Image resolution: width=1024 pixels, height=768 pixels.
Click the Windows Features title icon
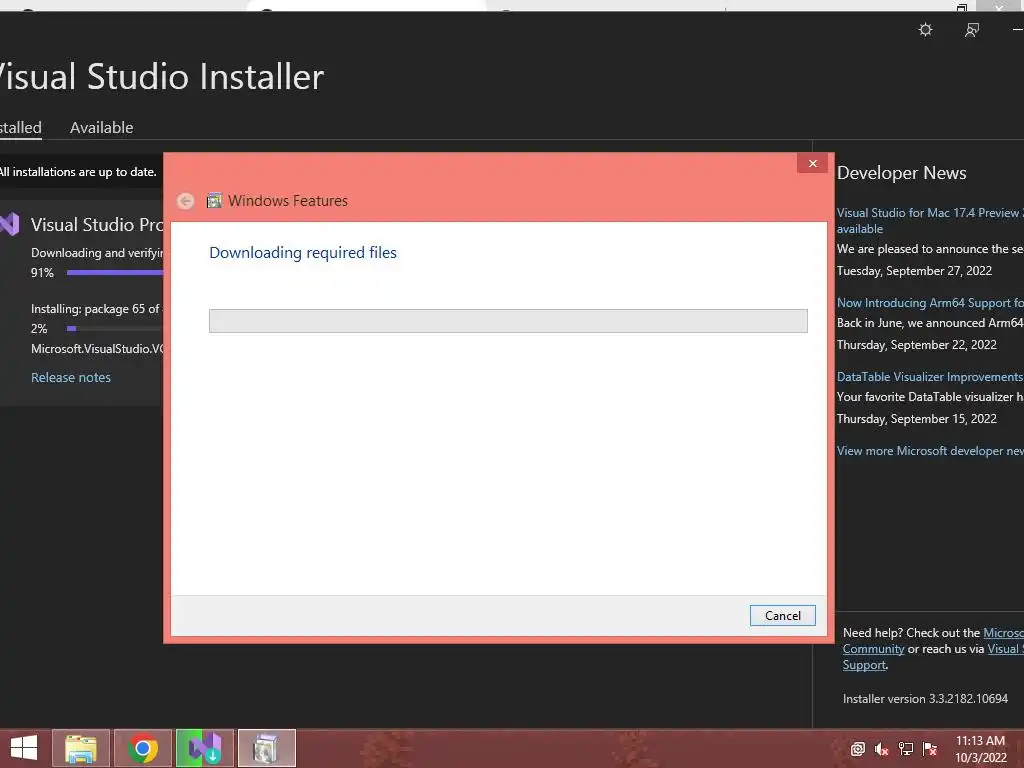[x=214, y=200]
